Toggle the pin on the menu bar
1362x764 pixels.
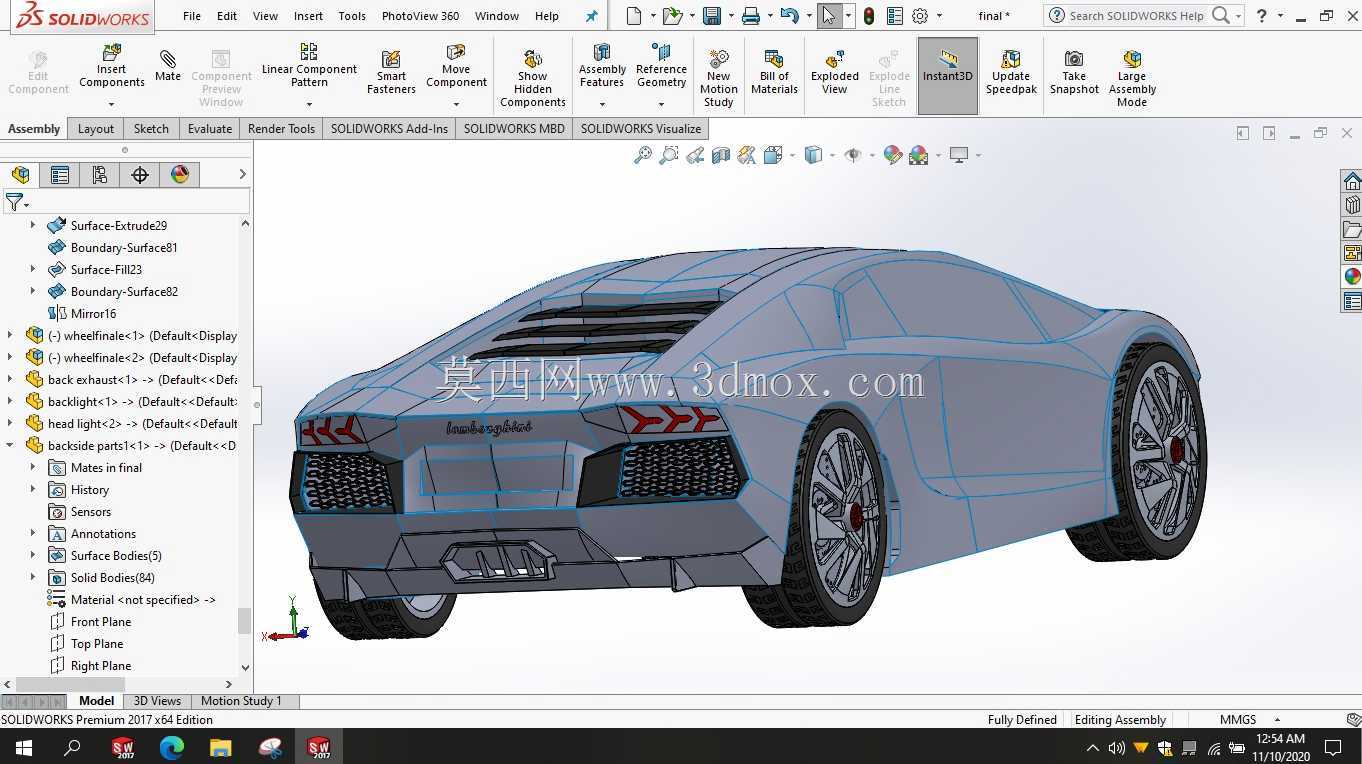(x=591, y=16)
